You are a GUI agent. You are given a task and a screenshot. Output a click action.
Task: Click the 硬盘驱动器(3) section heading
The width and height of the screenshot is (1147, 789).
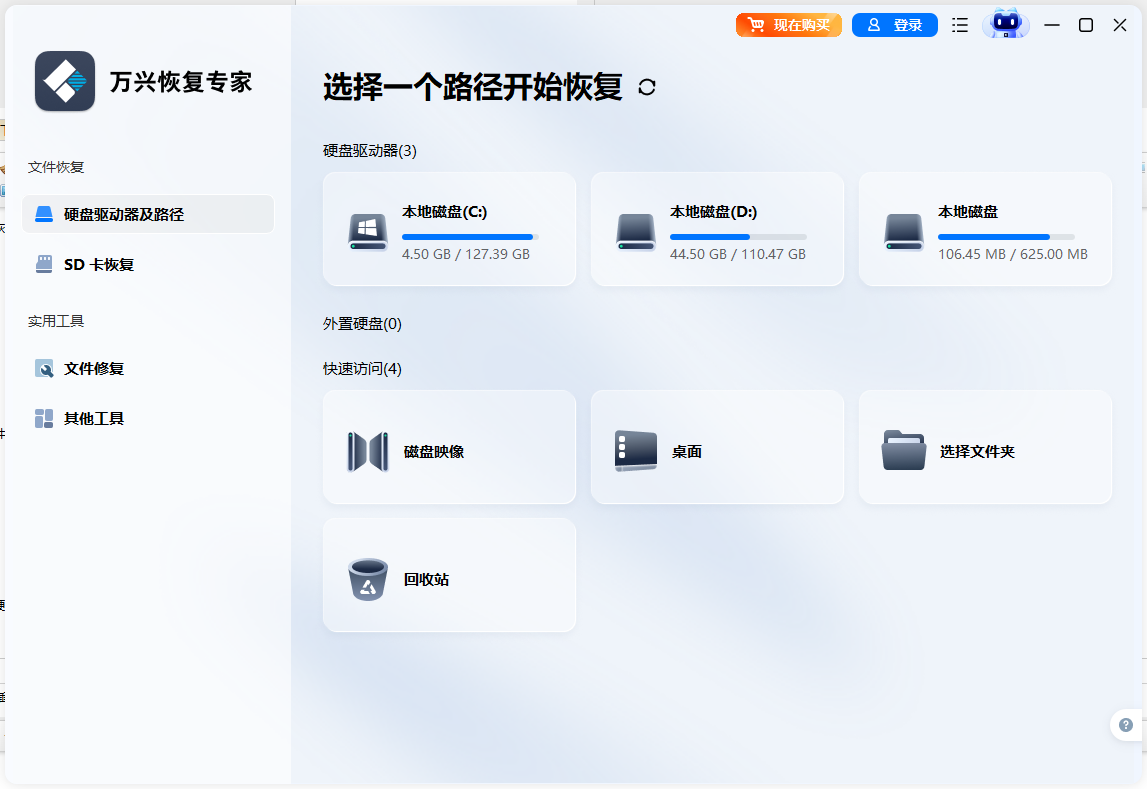coord(370,151)
